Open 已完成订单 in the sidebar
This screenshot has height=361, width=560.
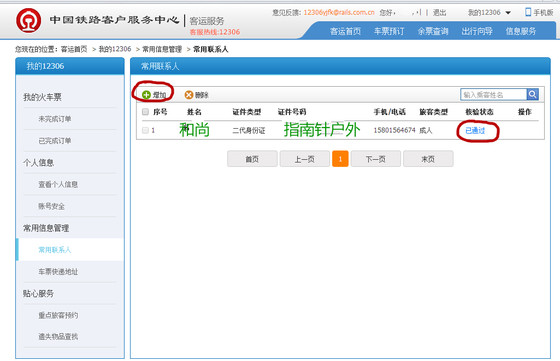(55, 141)
